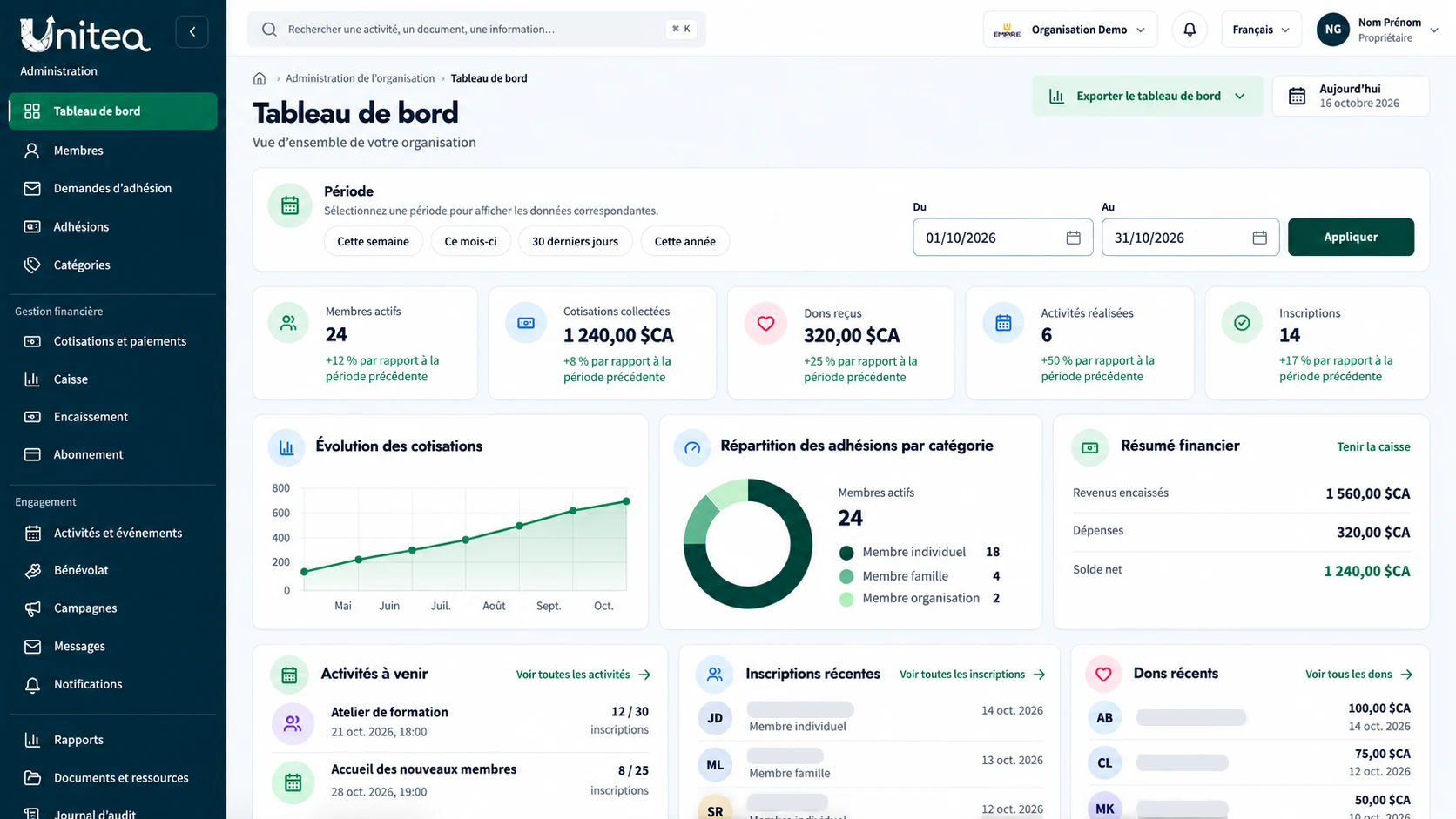Open Activités et événements in the sidebar
This screenshot has height=819, width=1456.
point(113,533)
